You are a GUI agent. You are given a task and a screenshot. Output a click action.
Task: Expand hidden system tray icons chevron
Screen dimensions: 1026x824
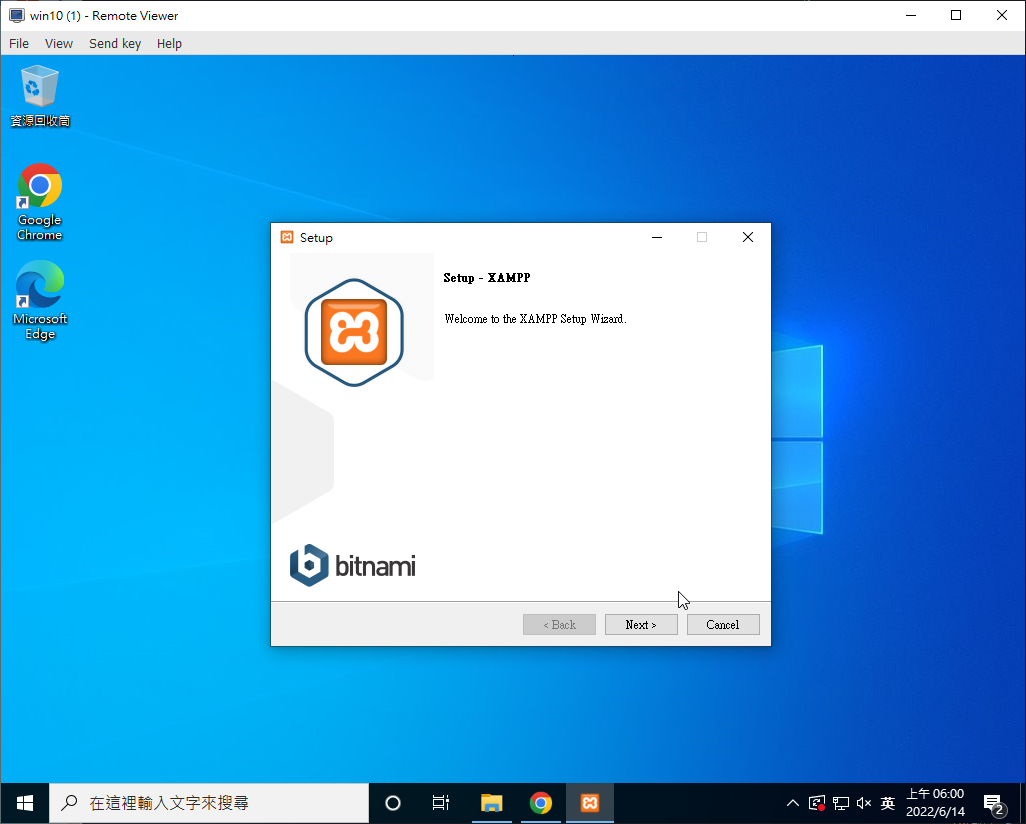click(x=793, y=803)
